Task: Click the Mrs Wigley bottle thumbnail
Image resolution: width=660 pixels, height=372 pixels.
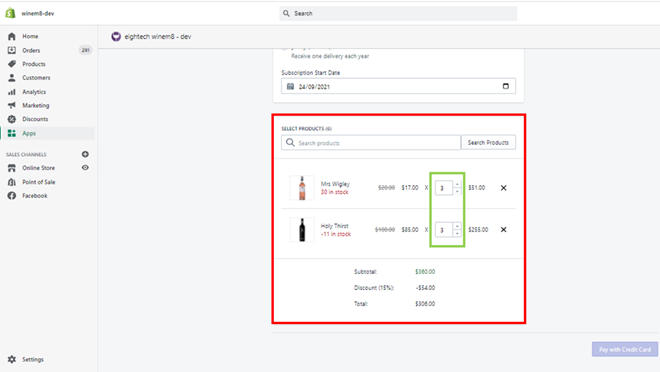Action: (x=302, y=188)
